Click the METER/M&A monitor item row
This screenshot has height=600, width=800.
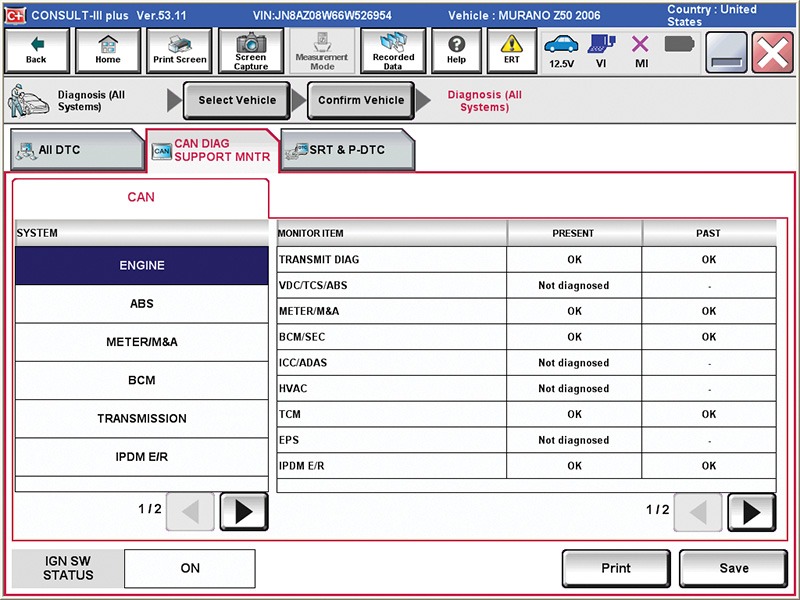(527, 311)
